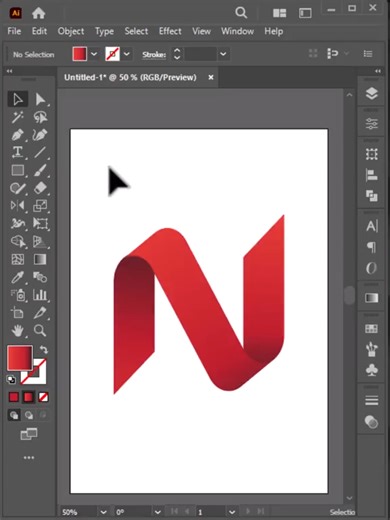Open the rotate view angle dropdown
This screenshot has width=390, height=520.
tap(157, 512)
